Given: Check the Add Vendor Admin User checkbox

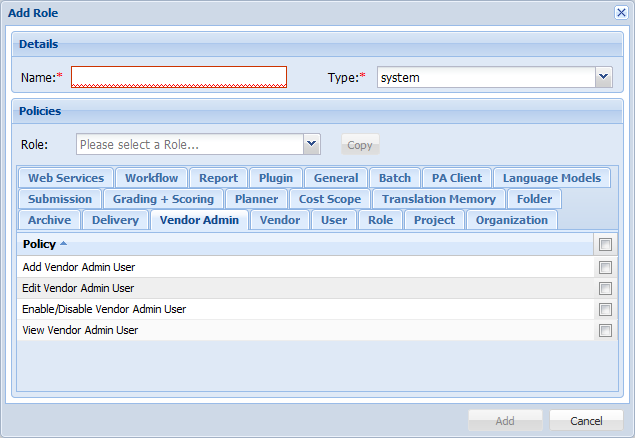Looking at the screenshot, I should (x=605, y=267).
